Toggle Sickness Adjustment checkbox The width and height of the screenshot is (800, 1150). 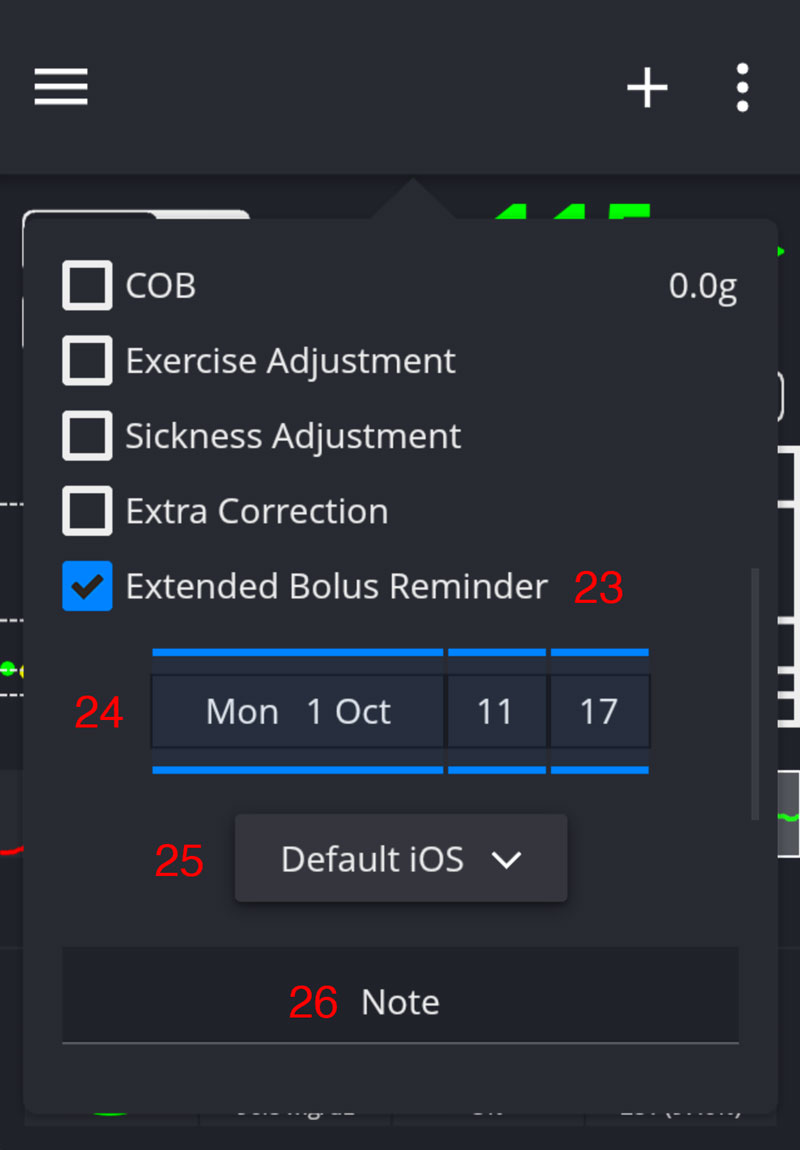click(x=87, y=436)
